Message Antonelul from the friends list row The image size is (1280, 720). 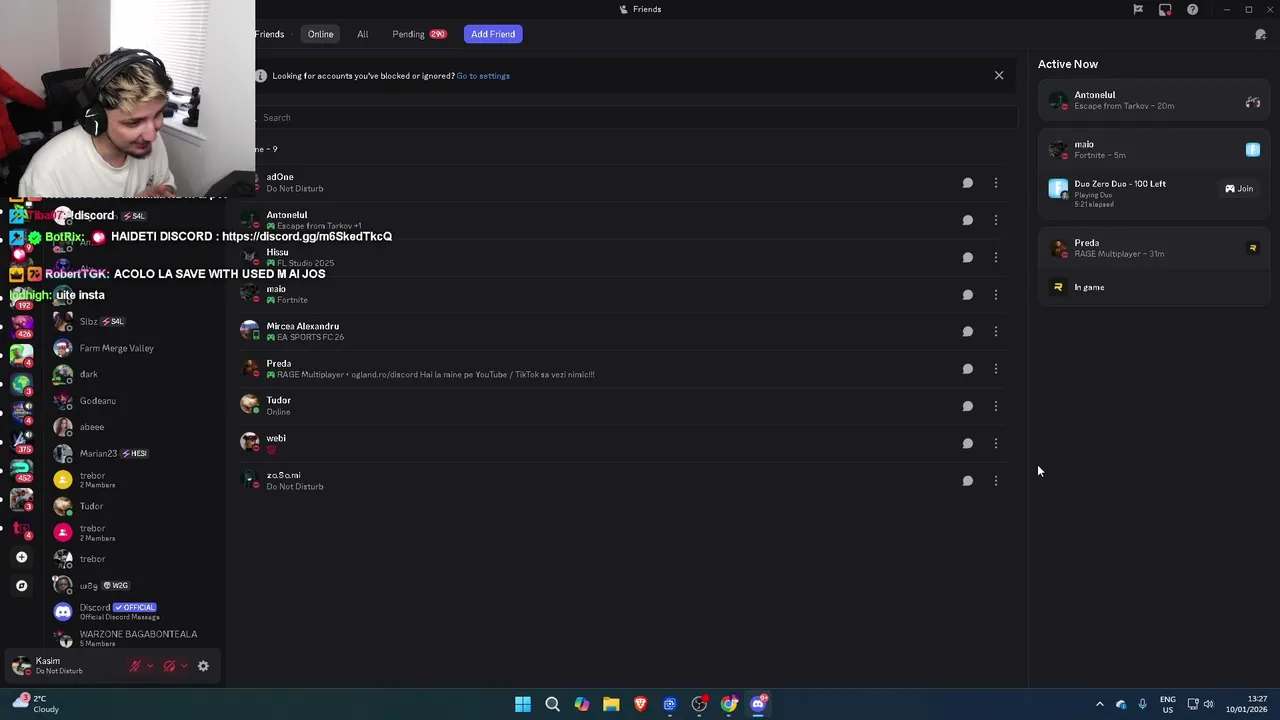pyautogui.click(x=967, y=220)
